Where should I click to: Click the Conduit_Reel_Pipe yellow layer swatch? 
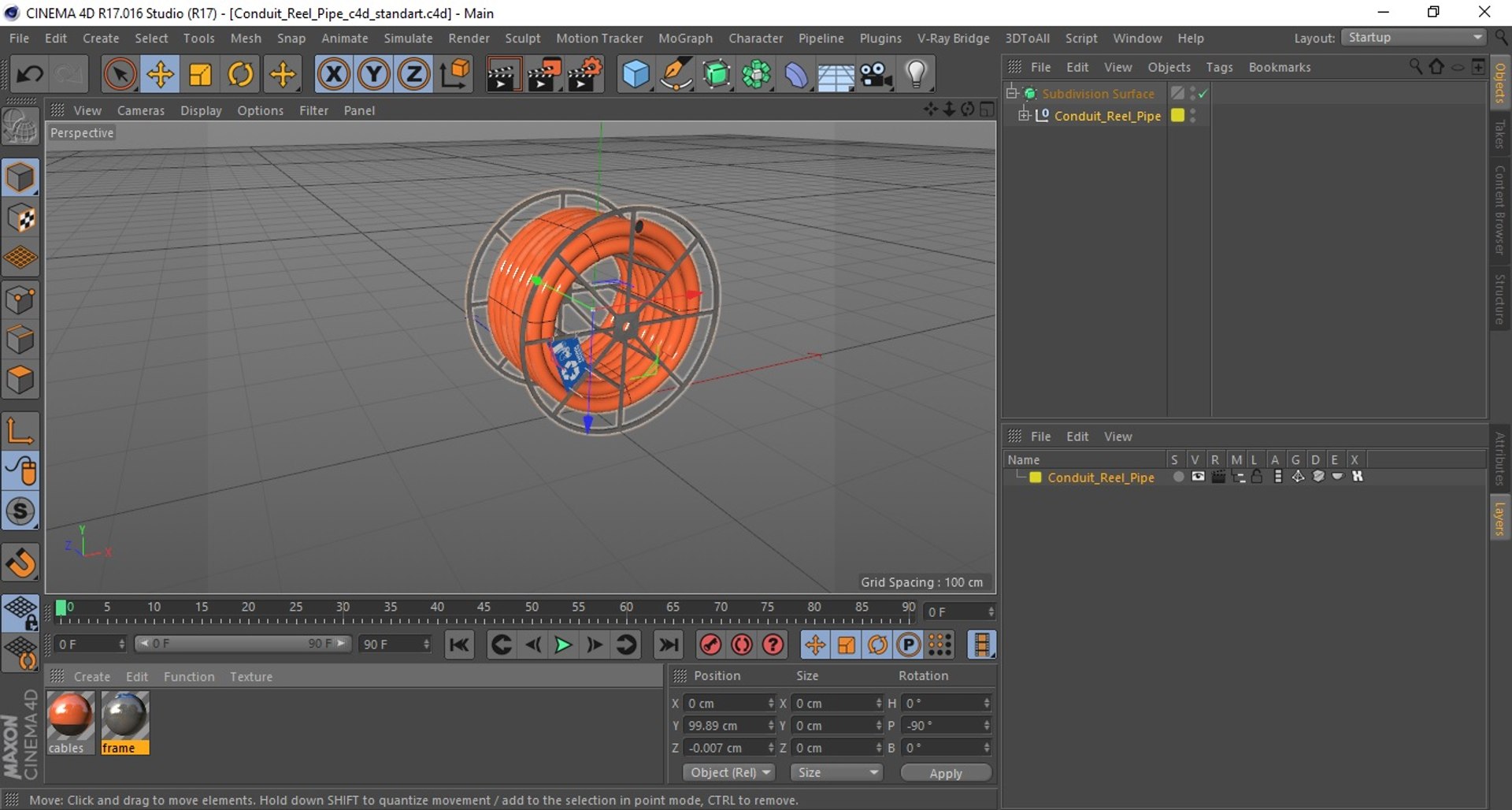point(1177,116)
